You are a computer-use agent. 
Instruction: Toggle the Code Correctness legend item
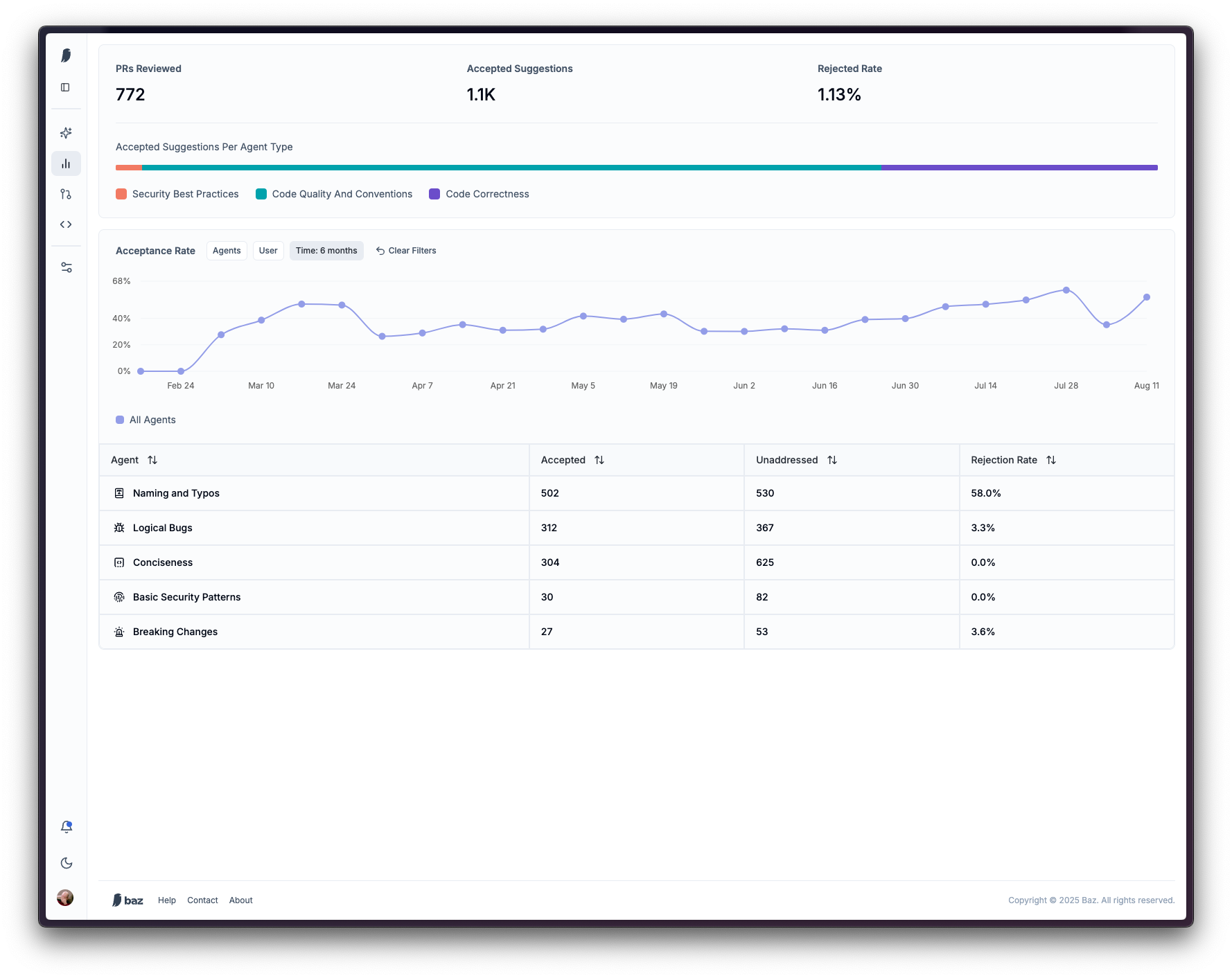tap(479, 194)
